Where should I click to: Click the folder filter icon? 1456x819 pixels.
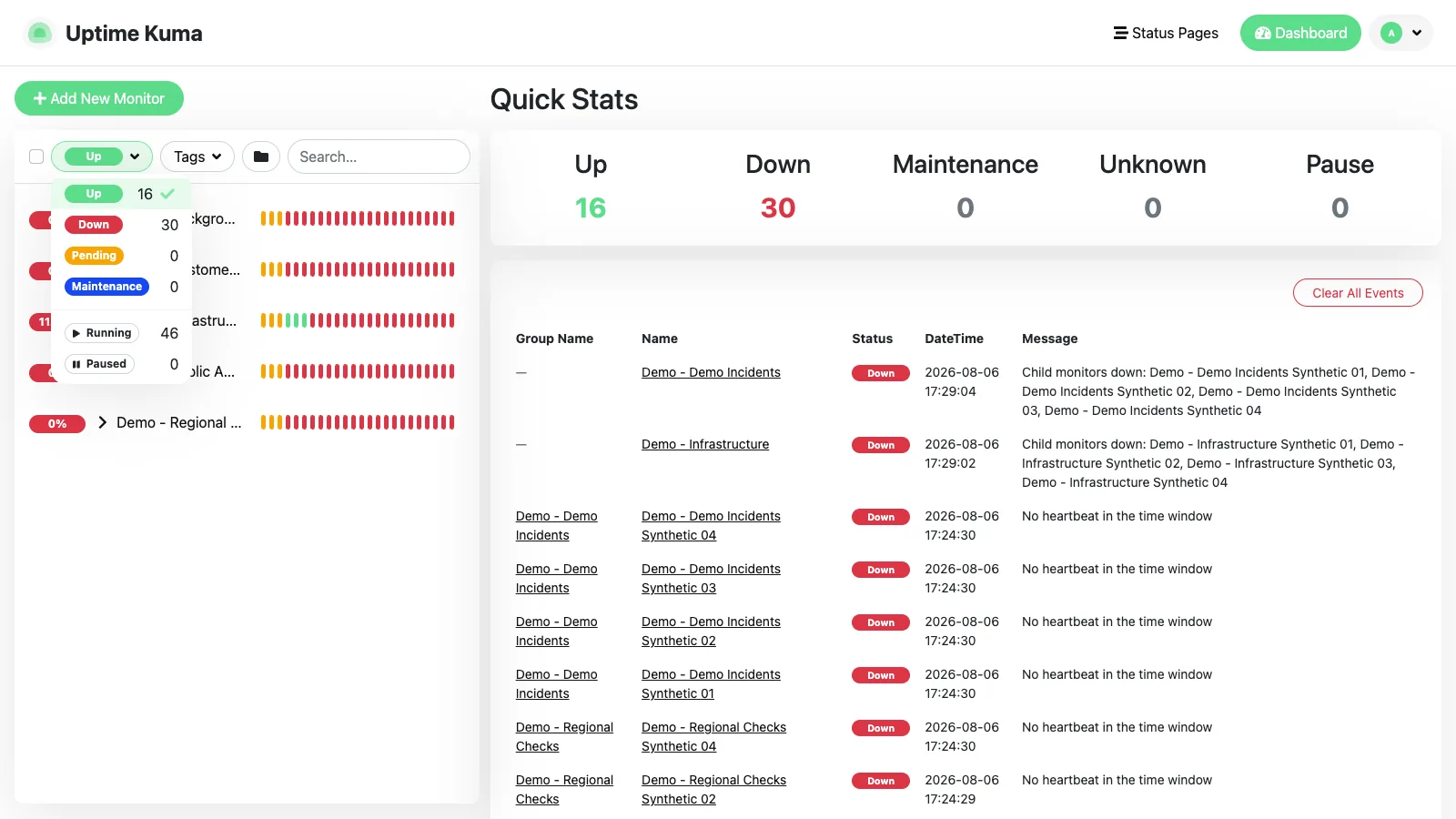click(261, 157)
